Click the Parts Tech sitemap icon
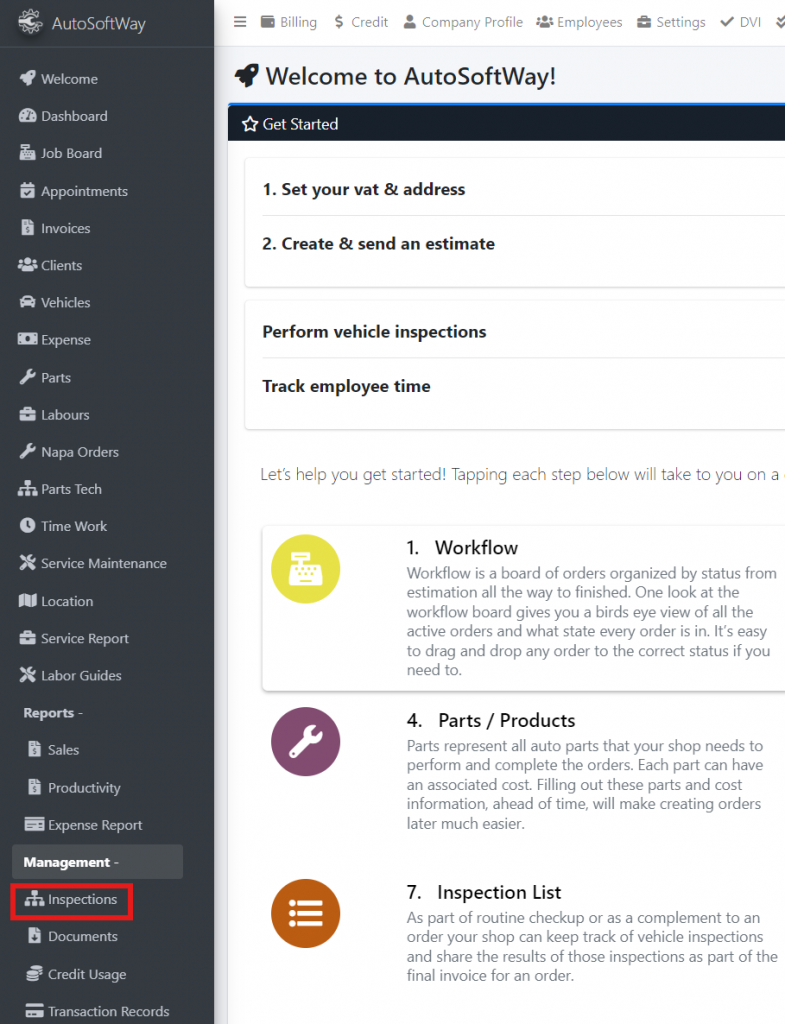This screenshot has height=1024, width=785. (27, 488)
